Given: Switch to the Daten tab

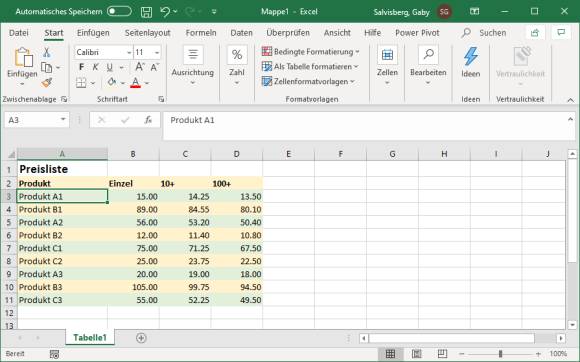Looking at the screenshot, I should click(242, 33).
